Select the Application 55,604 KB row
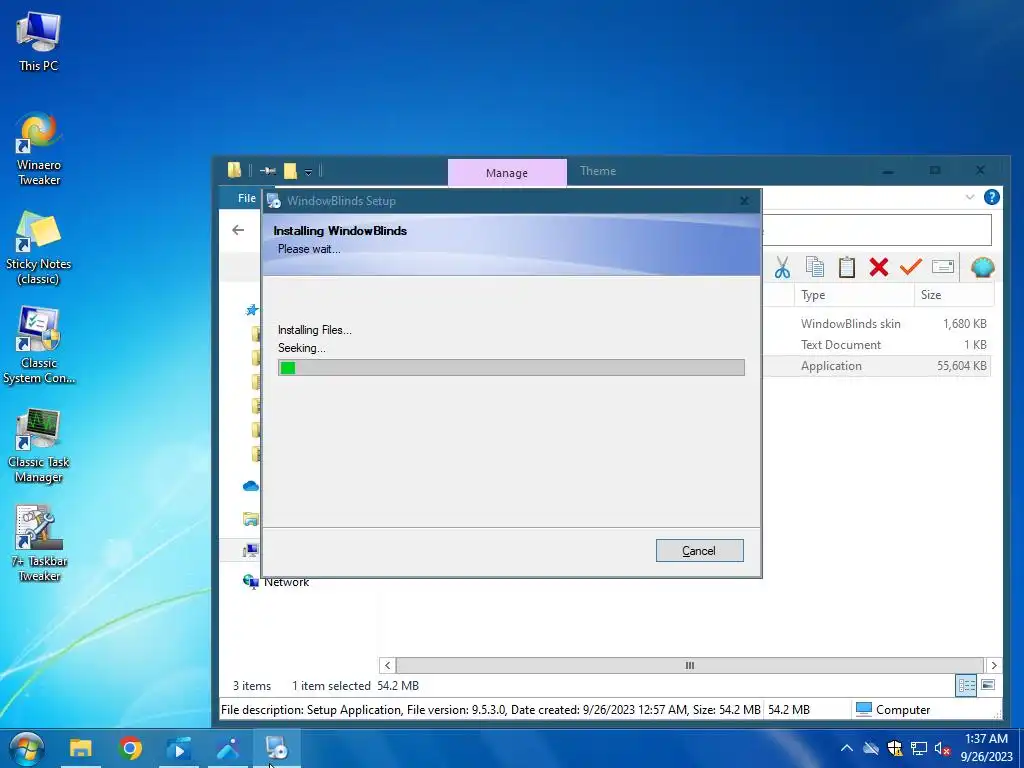 click(878, 366)
